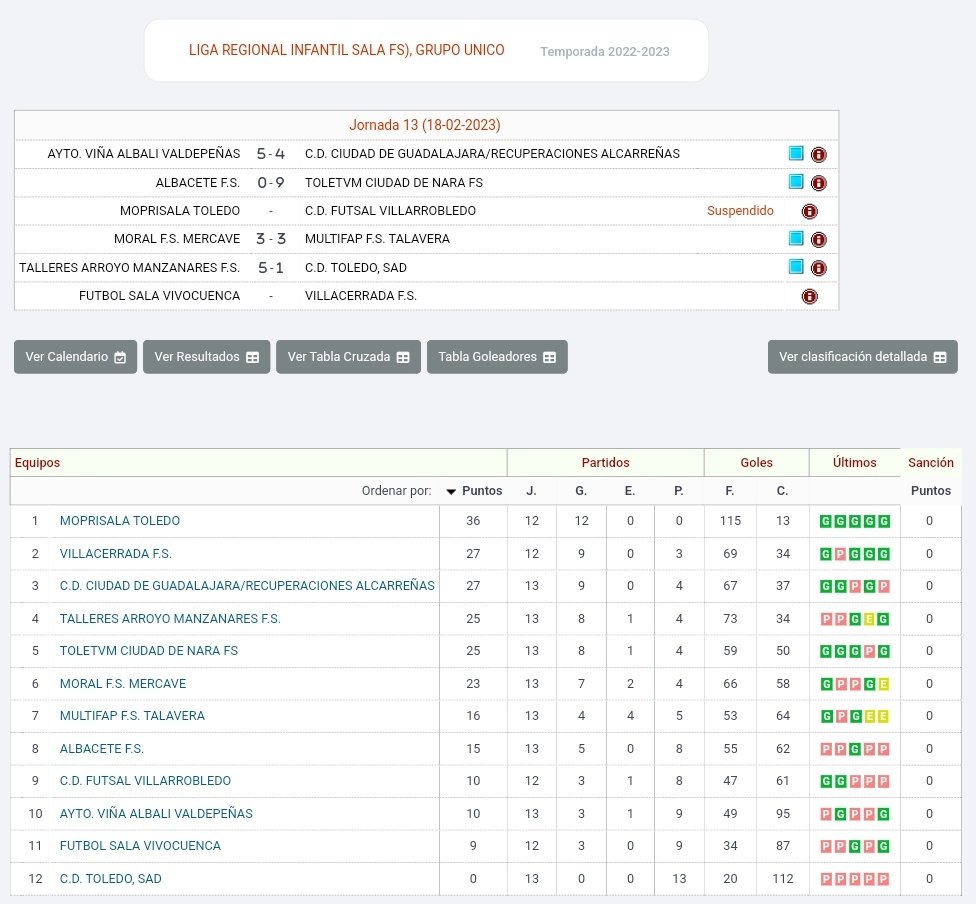Click the green G badge in Albacete's last results
976x904 pixels.
tap(855, 749)
